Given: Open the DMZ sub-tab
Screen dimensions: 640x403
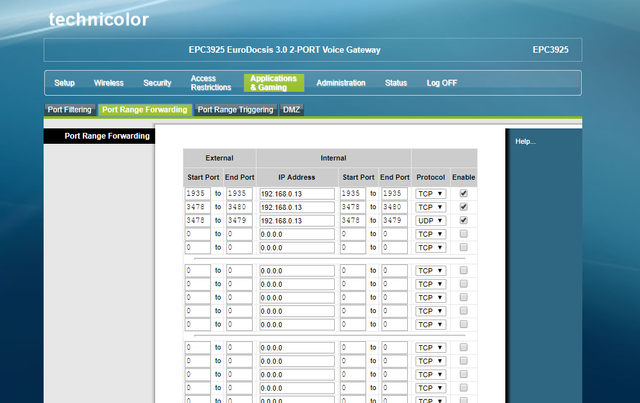Looking at the screenshot, I should [x=291, y=109].
